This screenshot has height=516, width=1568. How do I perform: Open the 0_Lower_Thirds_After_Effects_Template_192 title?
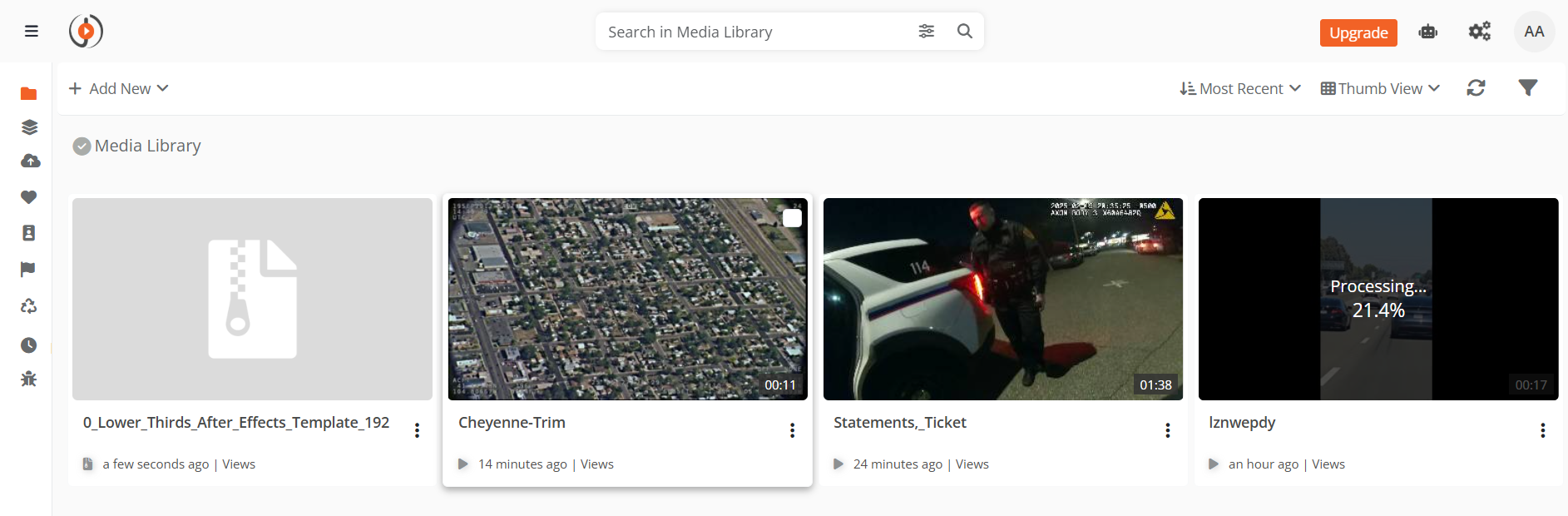[236, 423]
